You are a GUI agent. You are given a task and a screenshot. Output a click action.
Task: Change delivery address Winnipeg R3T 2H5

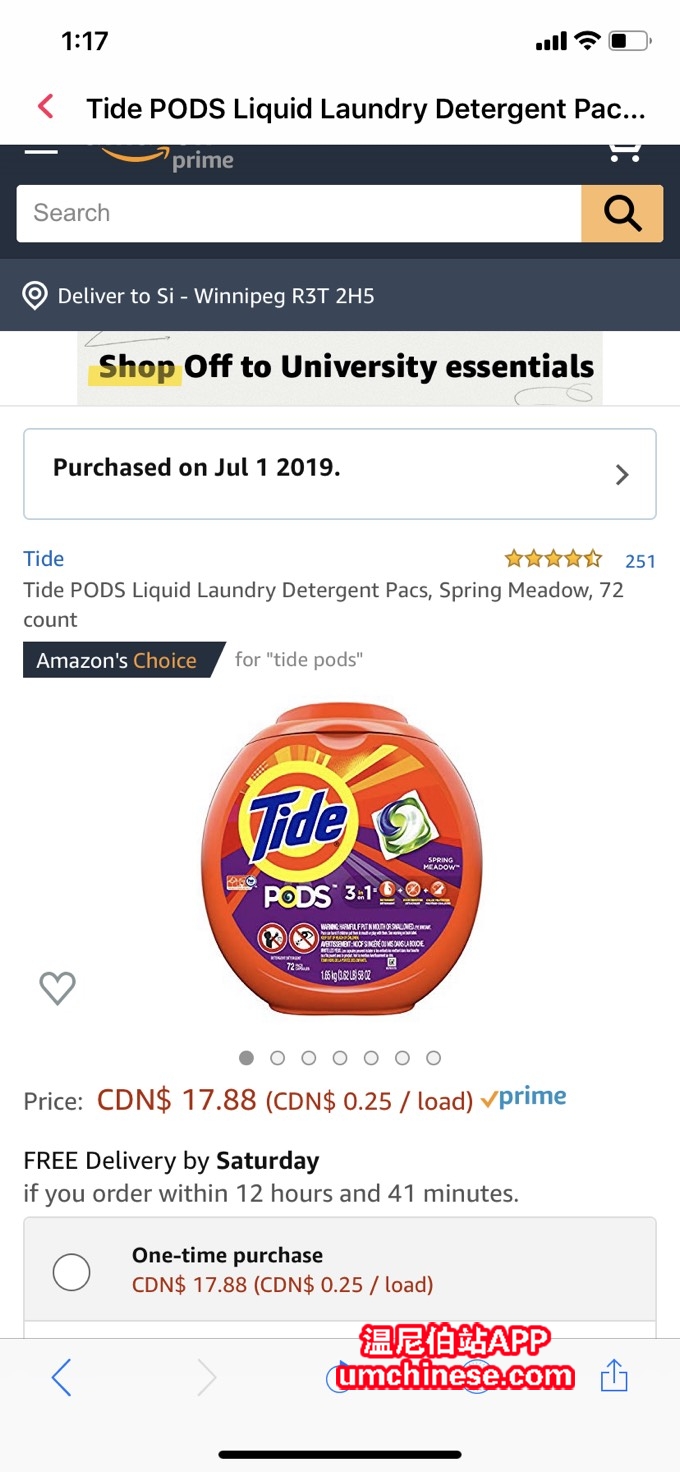(216, 296)
